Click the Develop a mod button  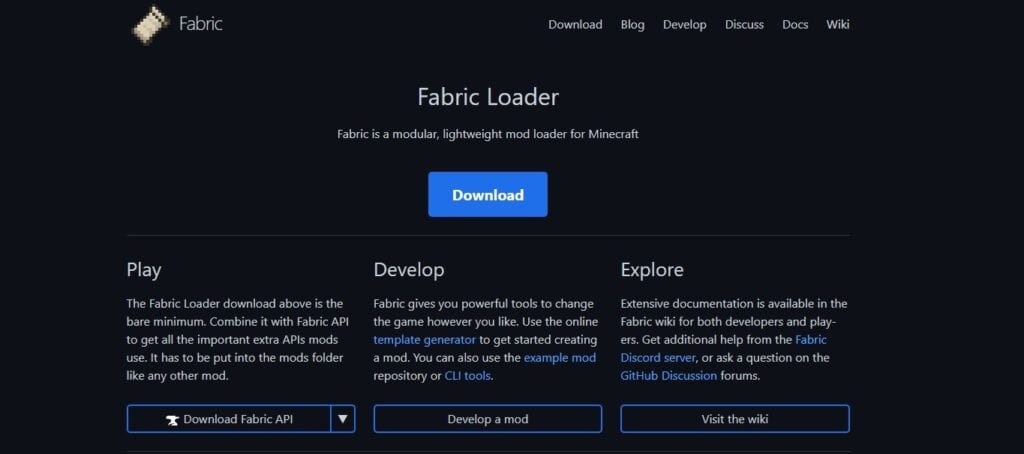pos(487,419)
